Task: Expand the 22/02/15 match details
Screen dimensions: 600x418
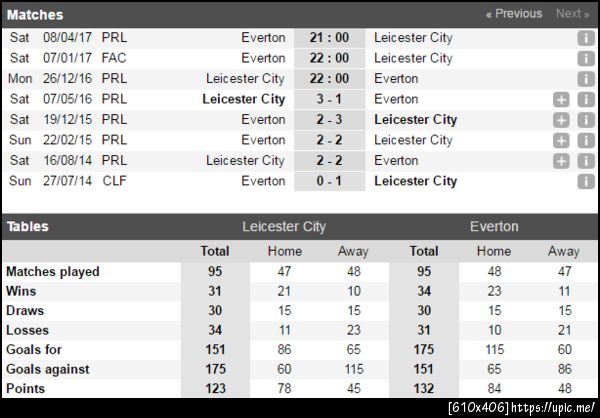Action: click(x=562, y=141)
